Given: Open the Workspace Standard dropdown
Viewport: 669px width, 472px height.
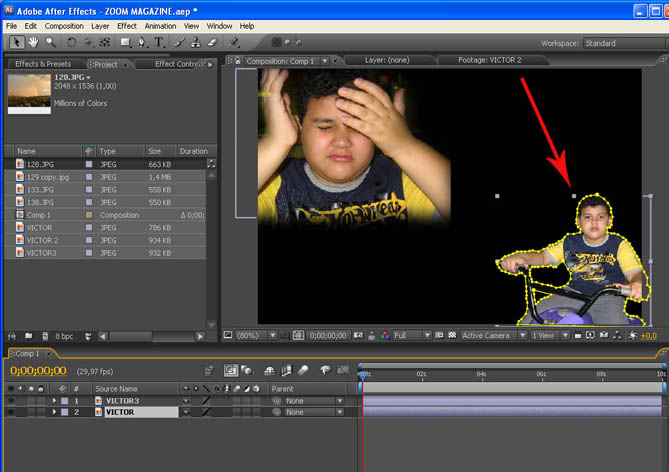Looking at the screenshot, I should point(622,43).
